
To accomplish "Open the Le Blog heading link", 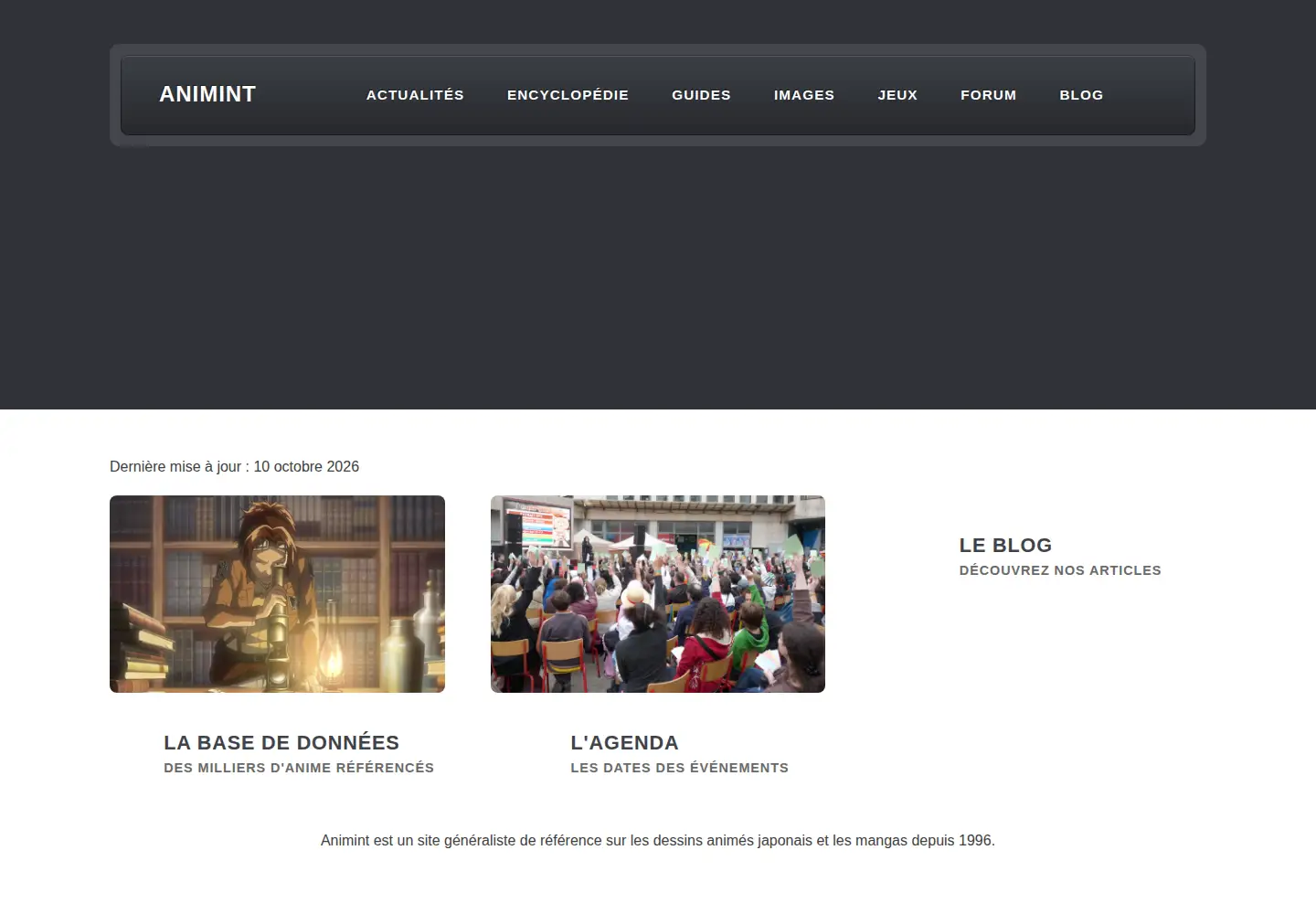I will 1005,545.
